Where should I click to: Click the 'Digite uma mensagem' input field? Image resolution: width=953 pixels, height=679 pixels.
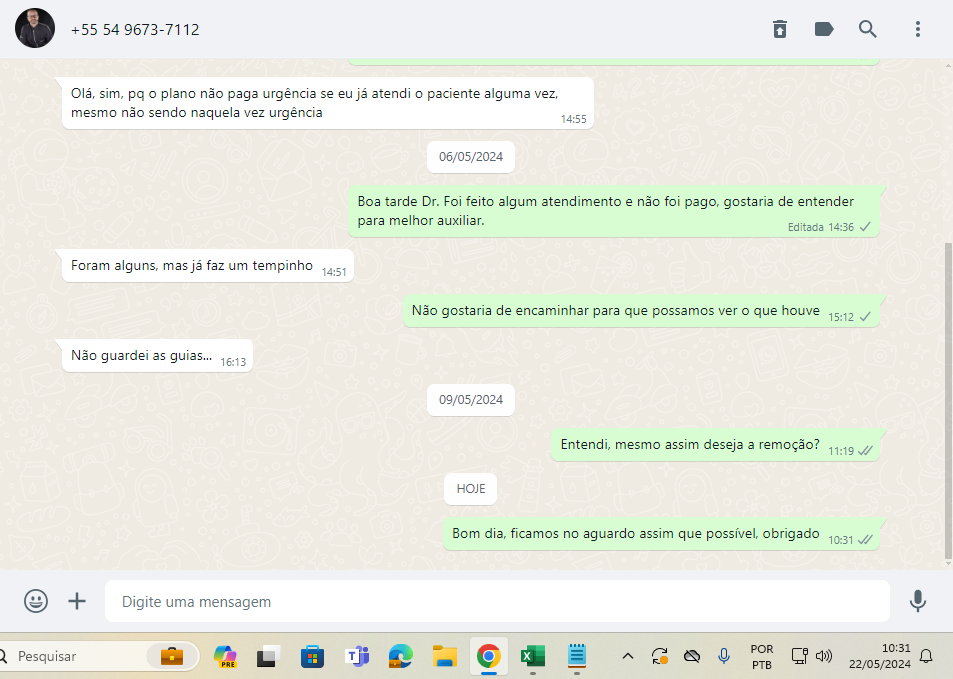[x=497, y=602]
